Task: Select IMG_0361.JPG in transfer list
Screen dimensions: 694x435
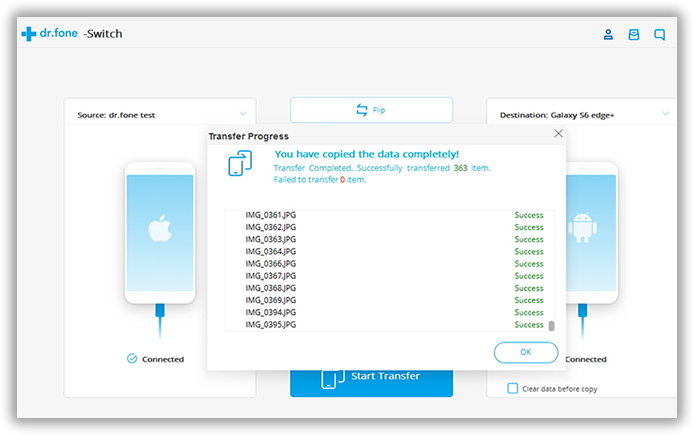Action: tap(271, 215)
